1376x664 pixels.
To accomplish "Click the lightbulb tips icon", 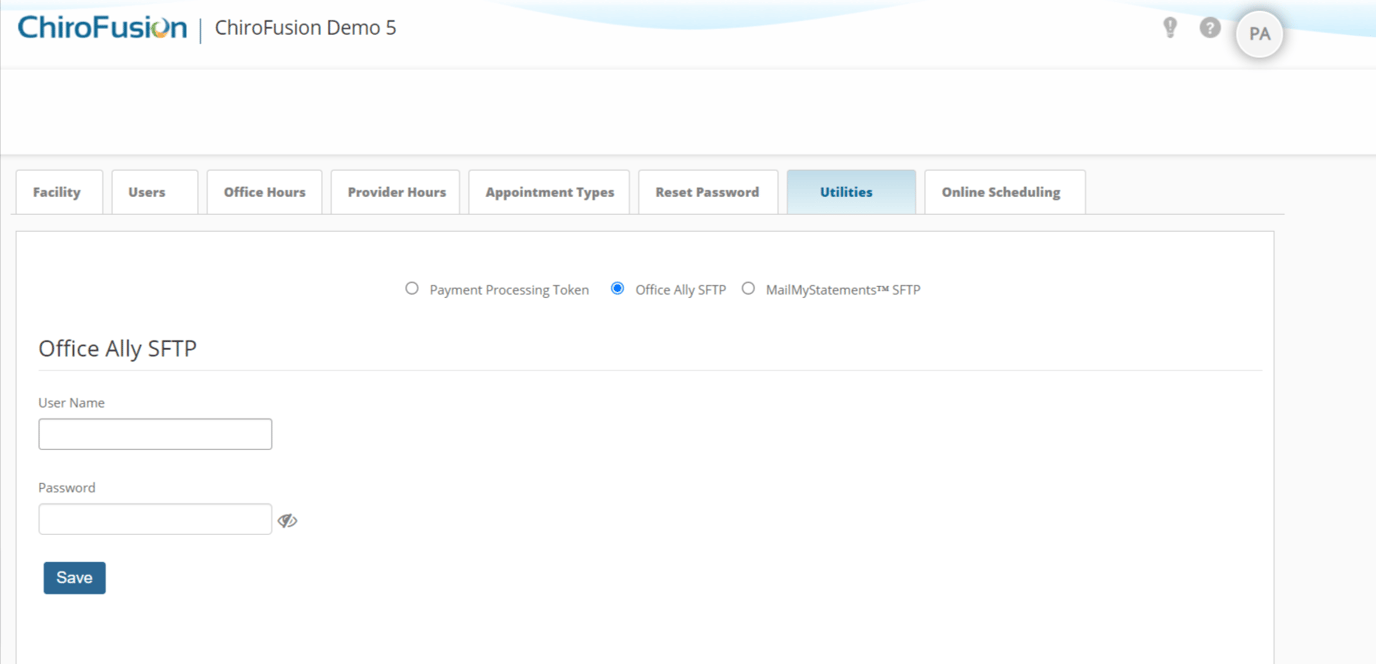I will point(1170,28).
